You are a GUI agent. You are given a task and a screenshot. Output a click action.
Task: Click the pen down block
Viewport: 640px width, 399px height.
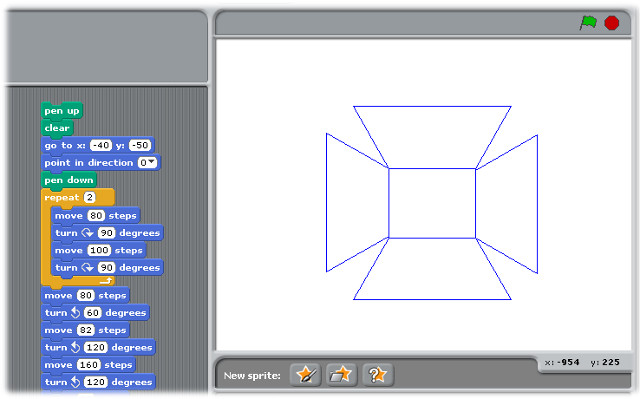69,180
